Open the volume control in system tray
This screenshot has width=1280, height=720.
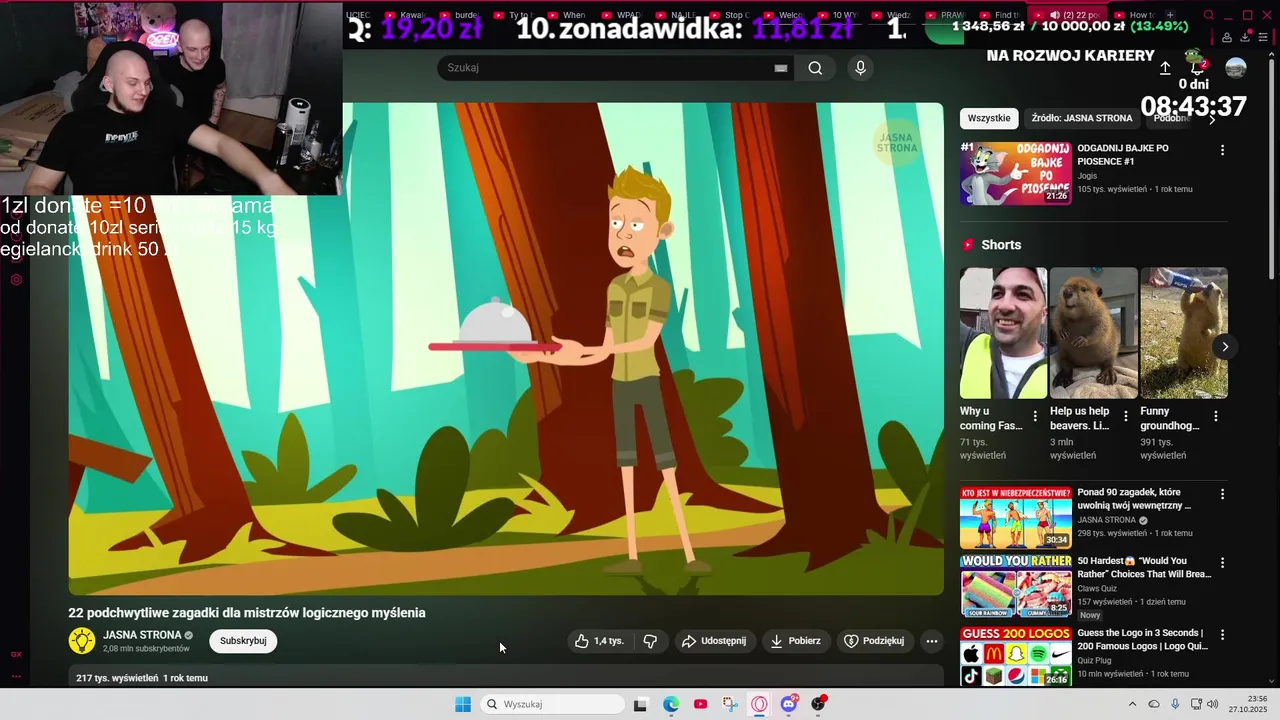point(1213,704)
